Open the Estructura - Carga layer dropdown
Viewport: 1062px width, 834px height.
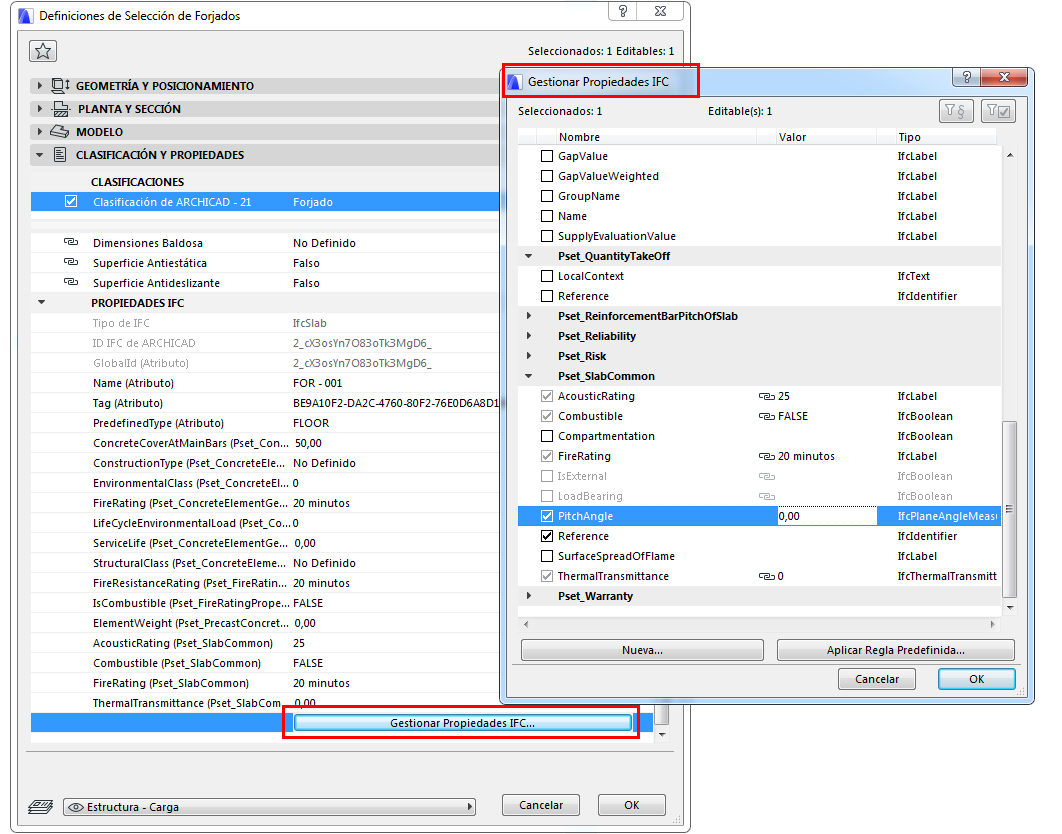(x=269, y=807)
